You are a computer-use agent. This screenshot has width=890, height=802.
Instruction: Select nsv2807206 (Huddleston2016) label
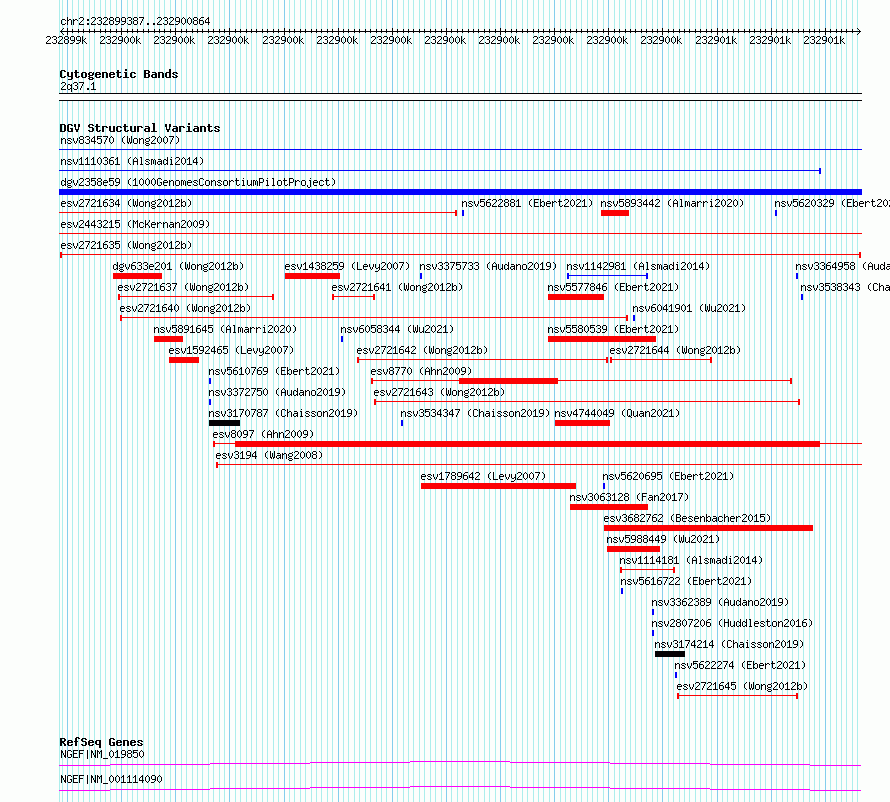coord(732,623)
